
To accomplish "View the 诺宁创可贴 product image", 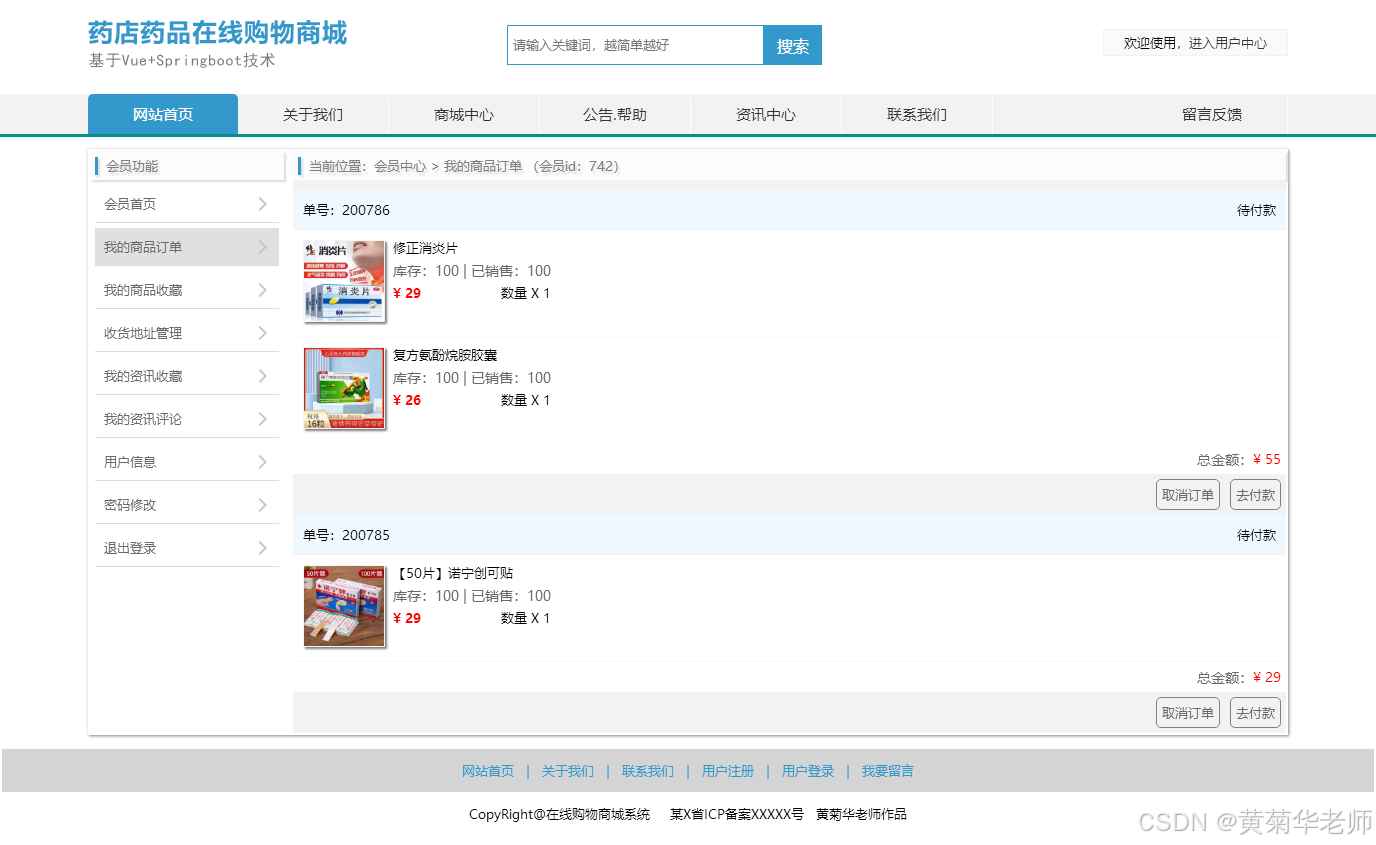I will (344, 606).
